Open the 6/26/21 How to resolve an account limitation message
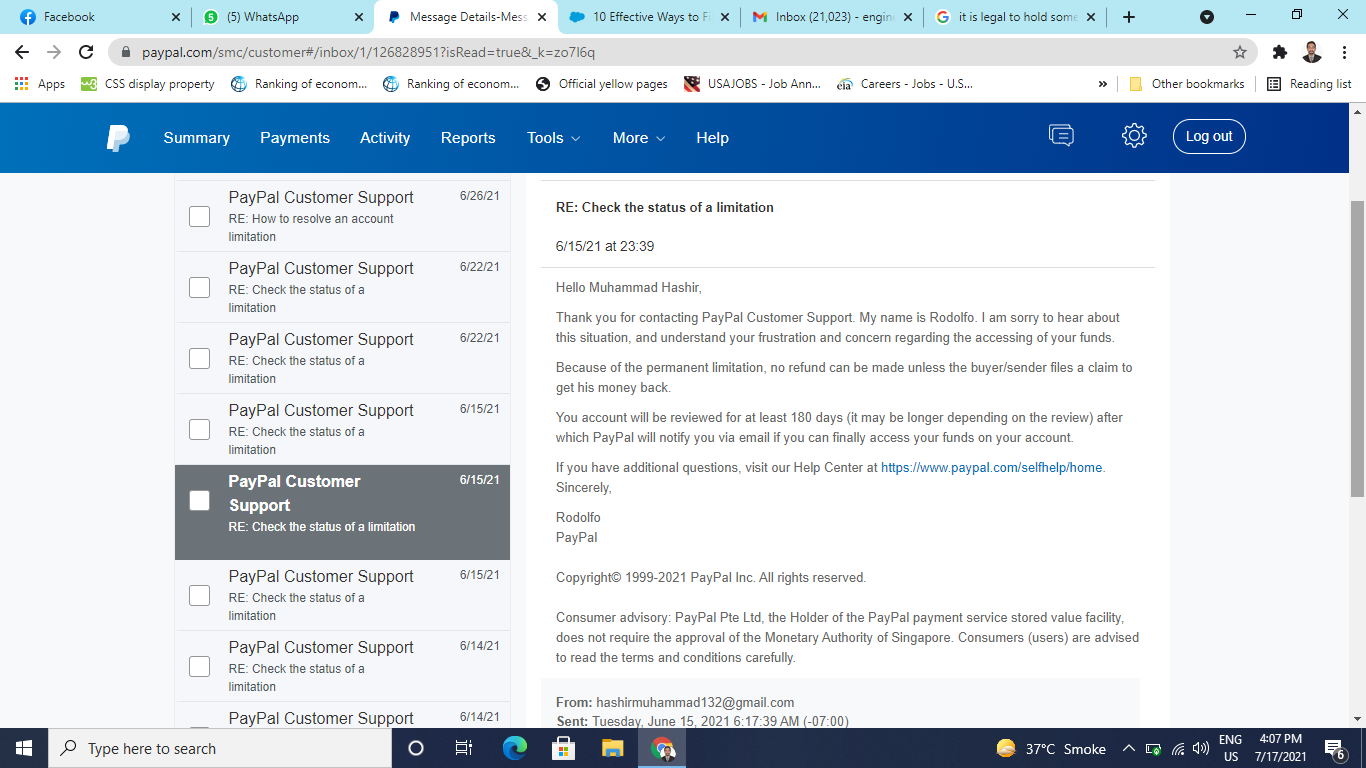The image size is (1366, 768). pos(342,216)
